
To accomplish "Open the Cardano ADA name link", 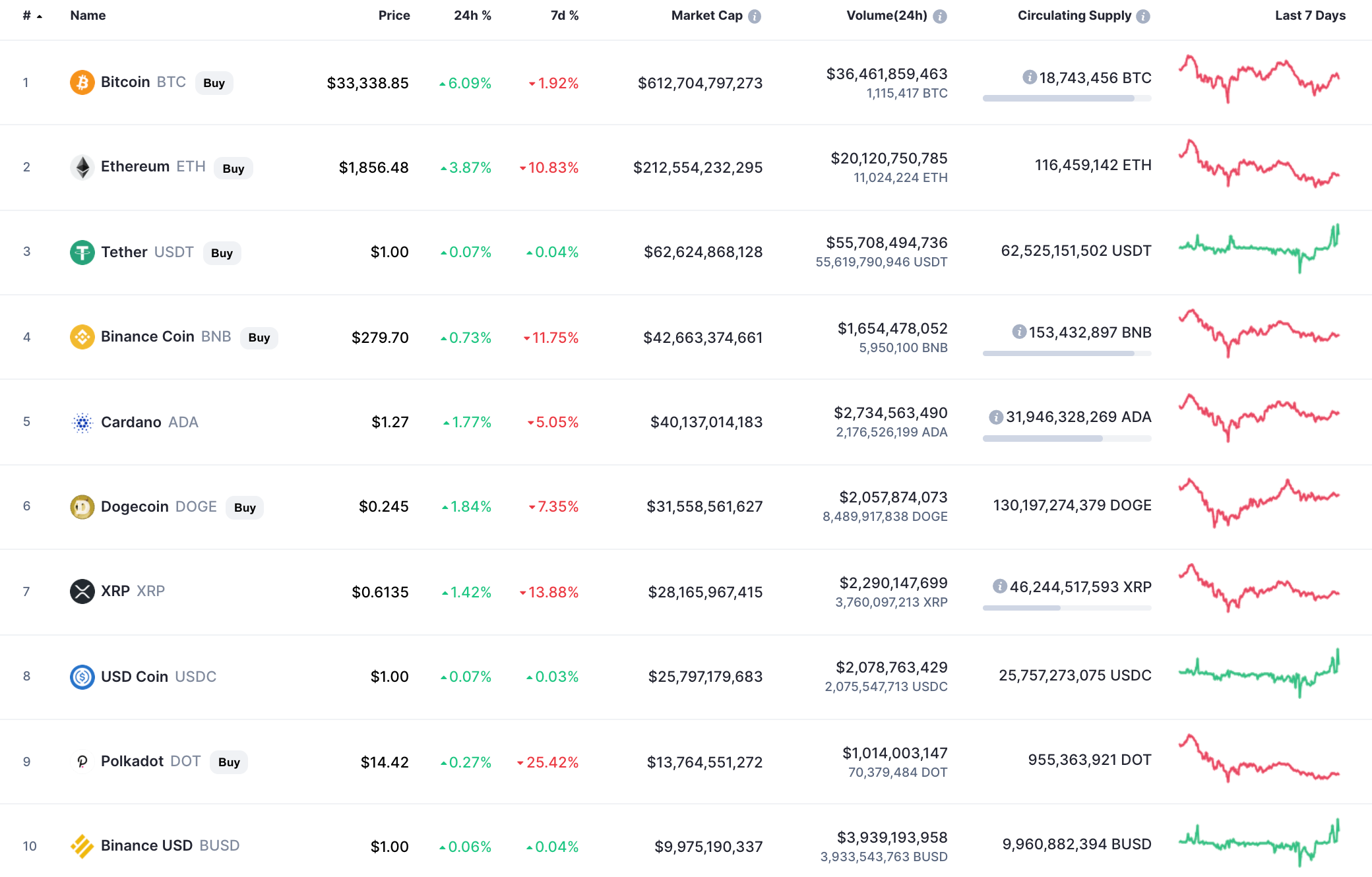I will [149, 422].
